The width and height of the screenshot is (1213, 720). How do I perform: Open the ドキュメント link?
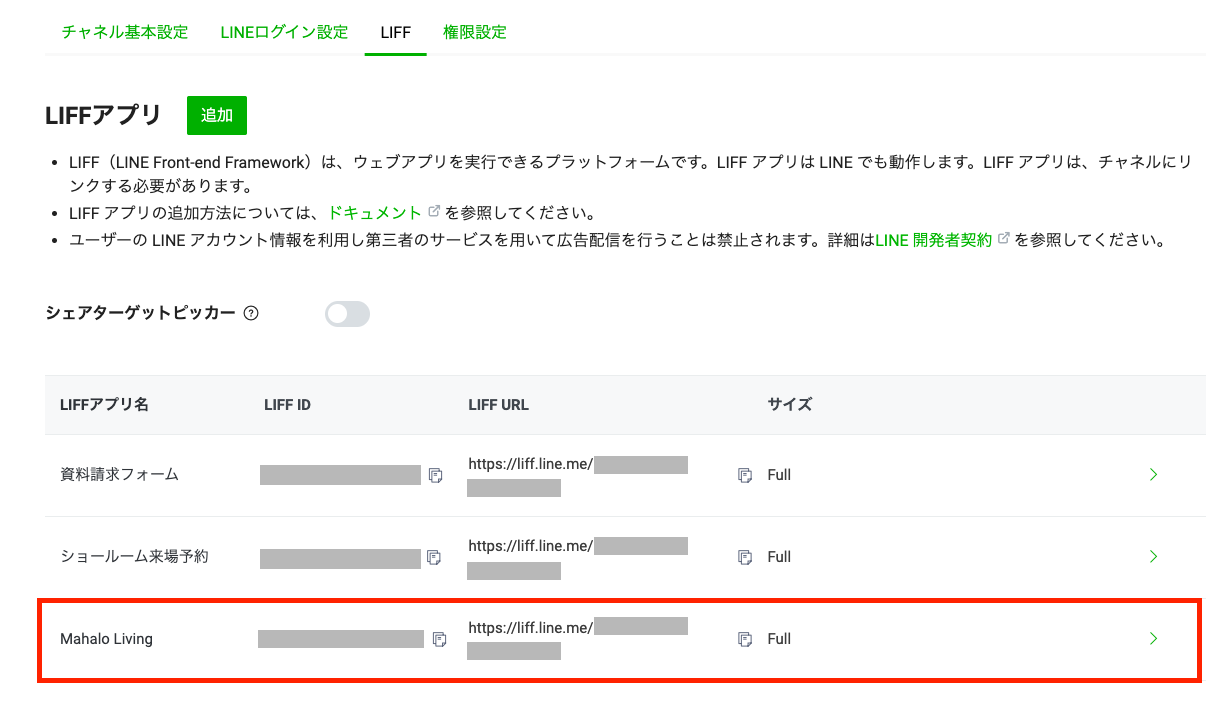click(375, 213)
